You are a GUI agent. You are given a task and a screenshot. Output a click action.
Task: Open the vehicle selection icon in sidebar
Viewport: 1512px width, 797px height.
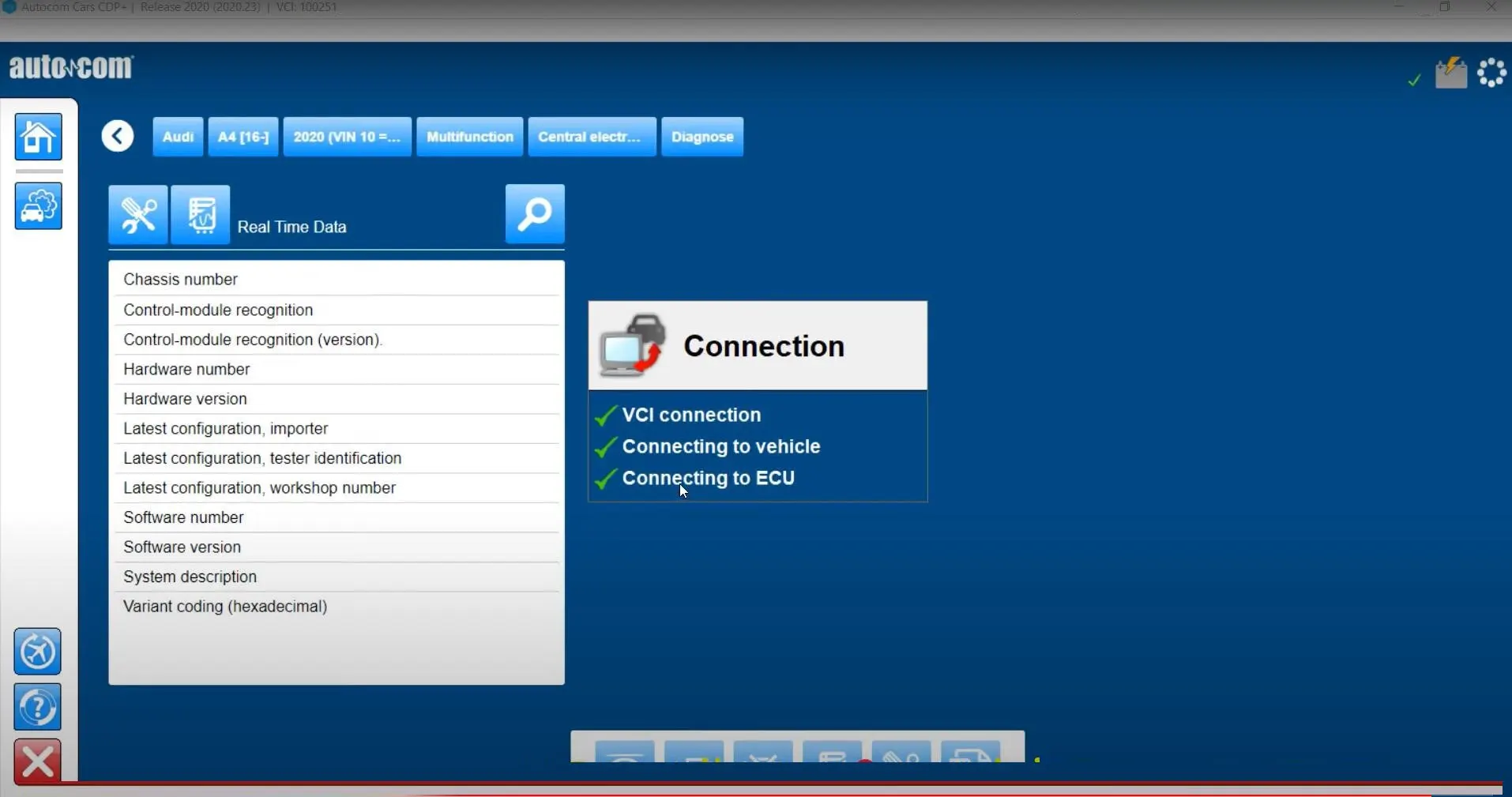click(x=38, y=206)
